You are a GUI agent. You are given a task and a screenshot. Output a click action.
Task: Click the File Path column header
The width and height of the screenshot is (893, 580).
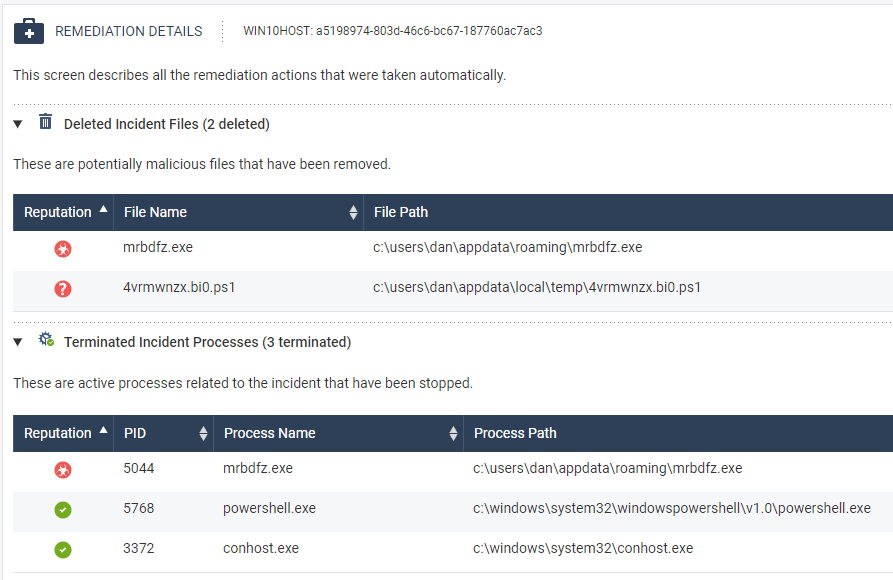click(401, 212)
